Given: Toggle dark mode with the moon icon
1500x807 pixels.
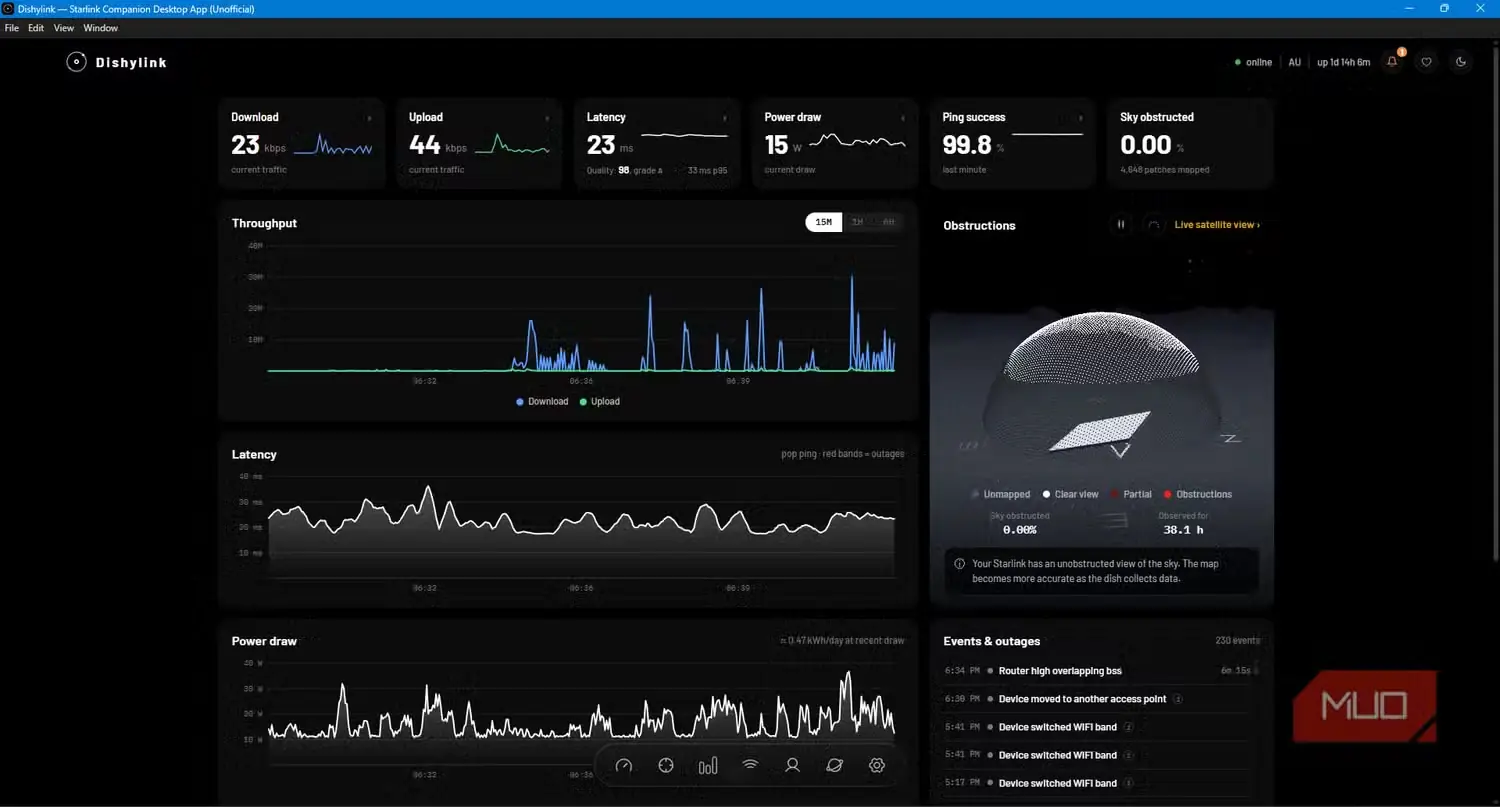Looking at the screenshot, I should [1461, 62].
